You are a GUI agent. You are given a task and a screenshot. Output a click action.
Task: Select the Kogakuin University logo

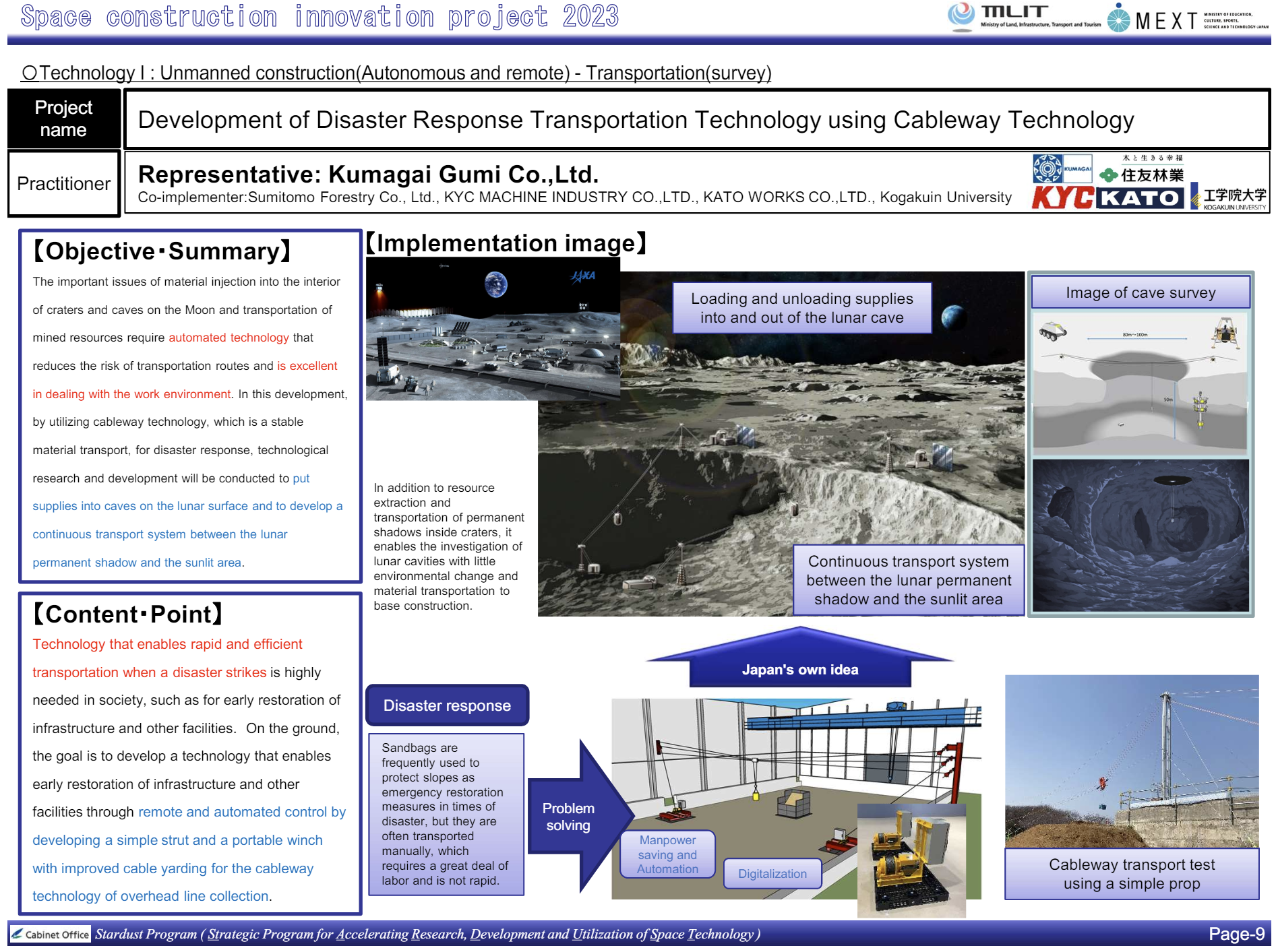tap(1229, 197)
